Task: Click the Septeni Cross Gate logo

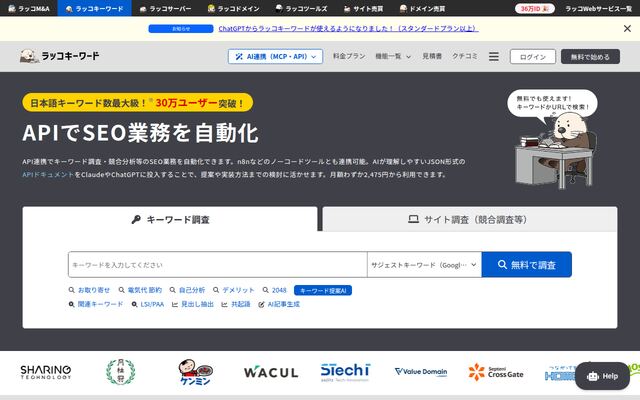Action: (x=496, y=372)
